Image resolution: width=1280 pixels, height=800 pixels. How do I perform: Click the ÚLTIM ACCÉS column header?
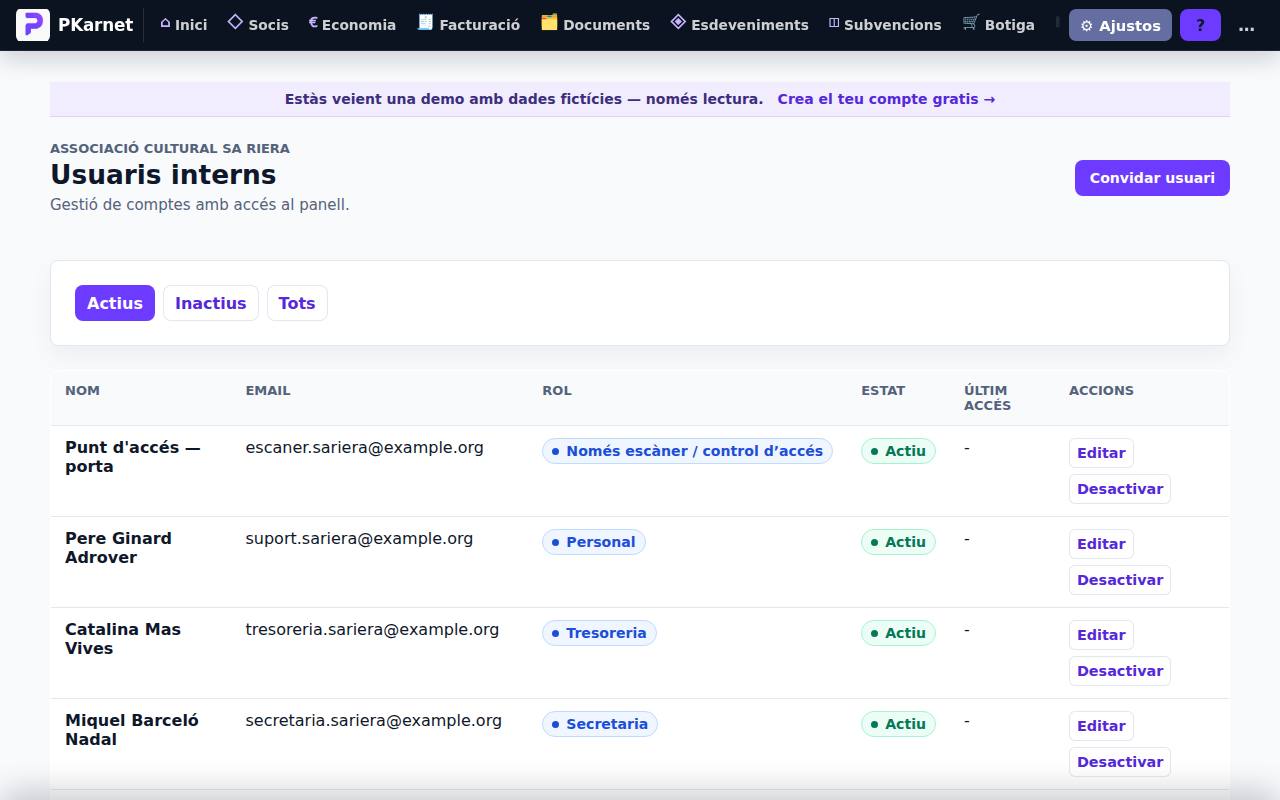coord(987,398)
